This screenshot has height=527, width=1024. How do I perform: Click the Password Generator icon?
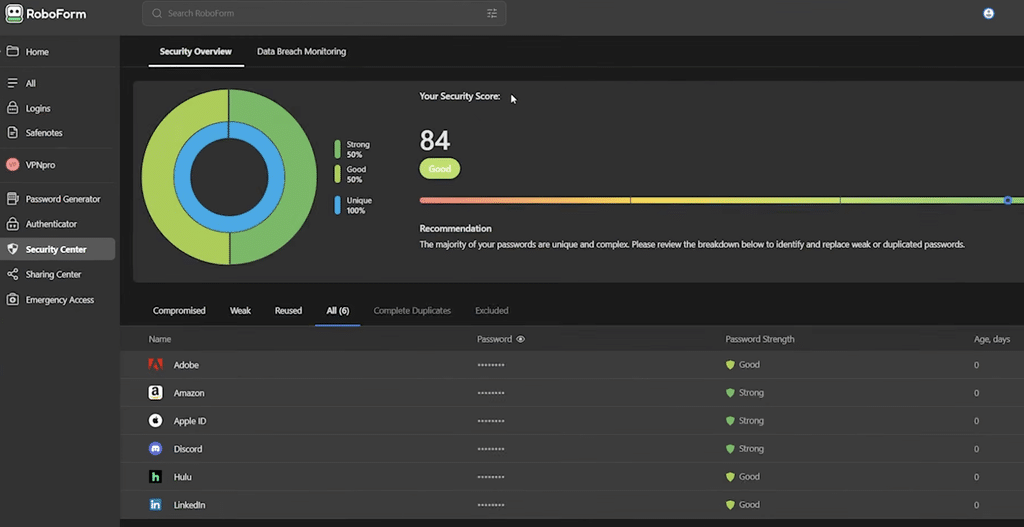point(12,199)
